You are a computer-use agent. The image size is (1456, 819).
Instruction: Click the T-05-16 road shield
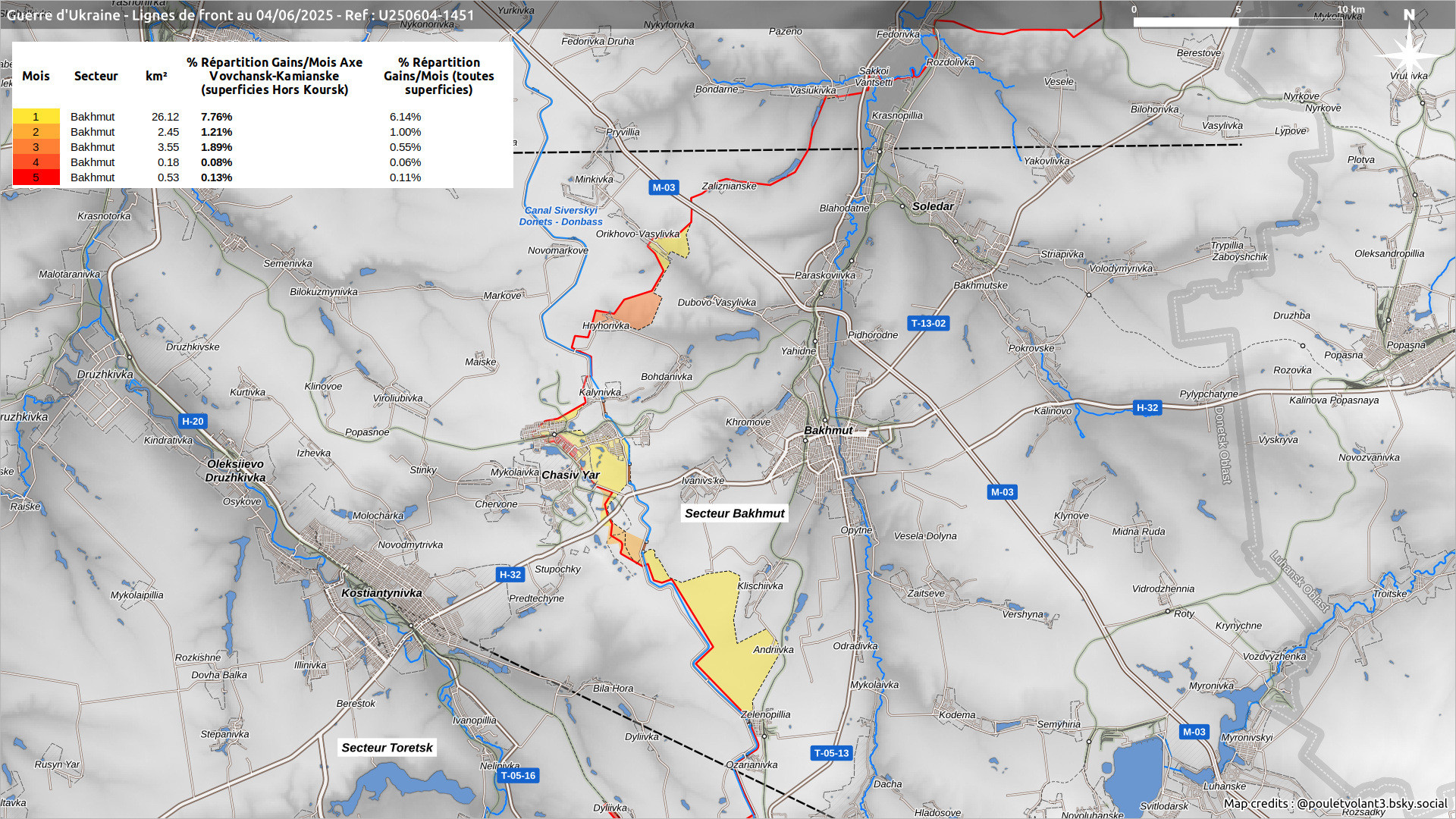click(518, 775)
